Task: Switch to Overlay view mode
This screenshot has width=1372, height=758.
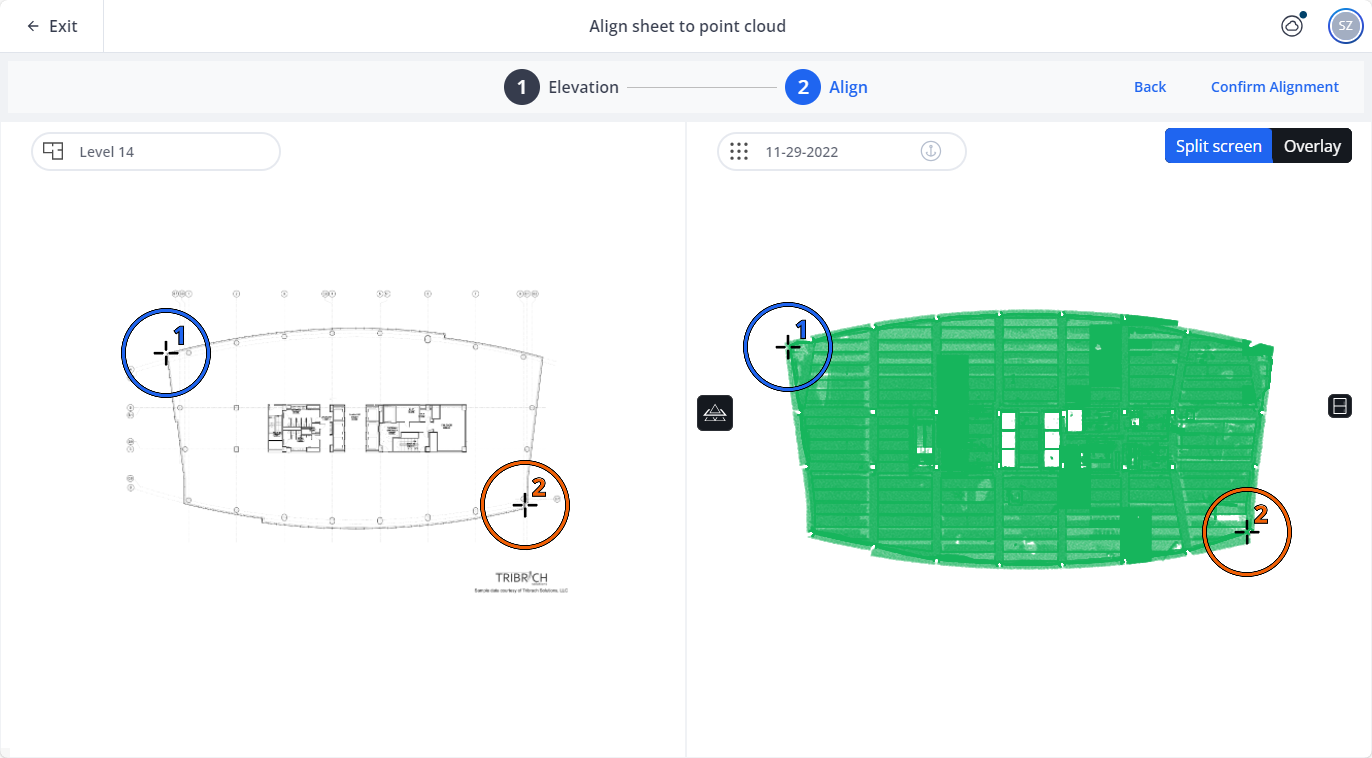Action: [1312, 146]
